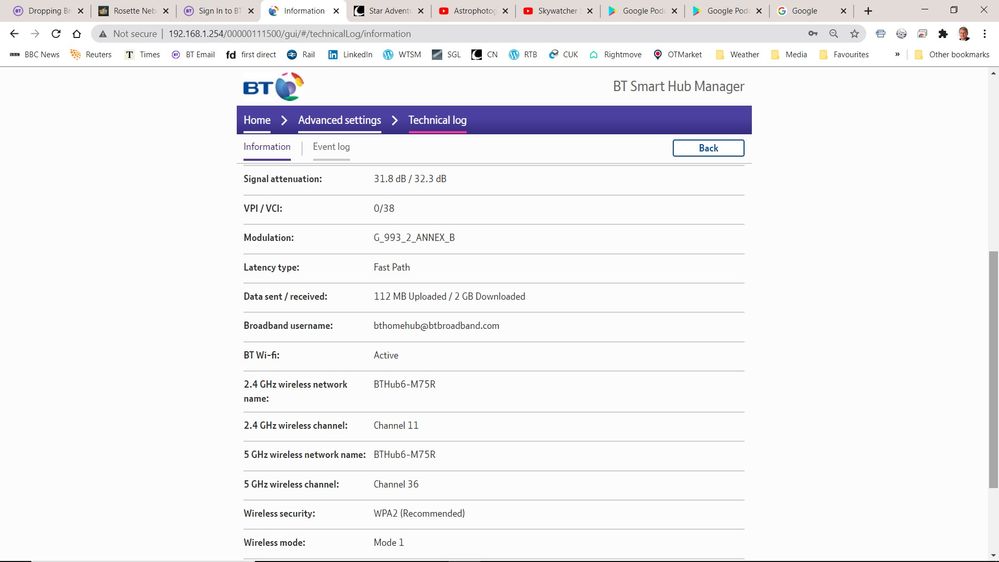Switch to the Star Adventurer browser tab
The width and height of the screenshot is (999, 562).
(387, 11)
